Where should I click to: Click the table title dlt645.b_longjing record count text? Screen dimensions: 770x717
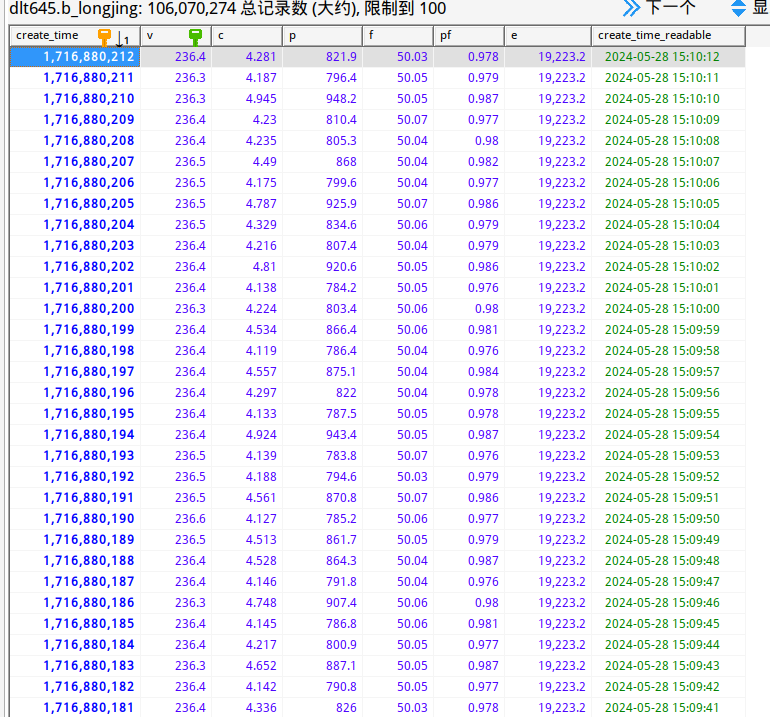[x=228, y=10]
